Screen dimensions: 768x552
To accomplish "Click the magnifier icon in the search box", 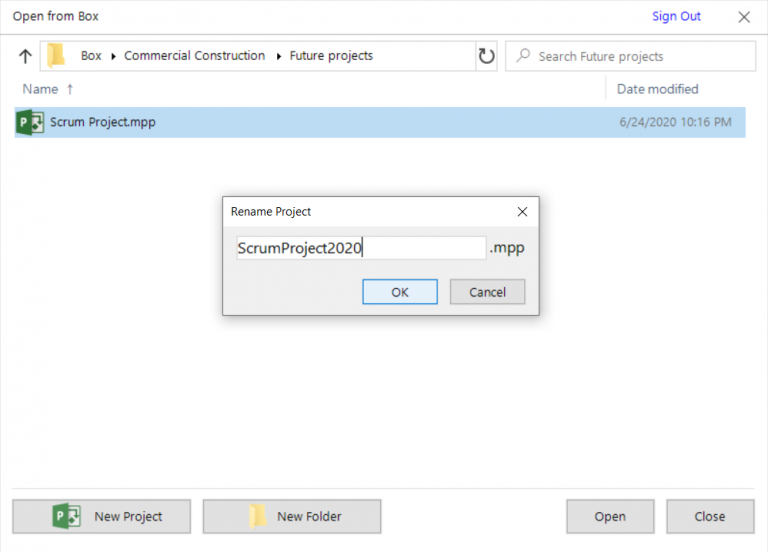I will pos(523,55).
